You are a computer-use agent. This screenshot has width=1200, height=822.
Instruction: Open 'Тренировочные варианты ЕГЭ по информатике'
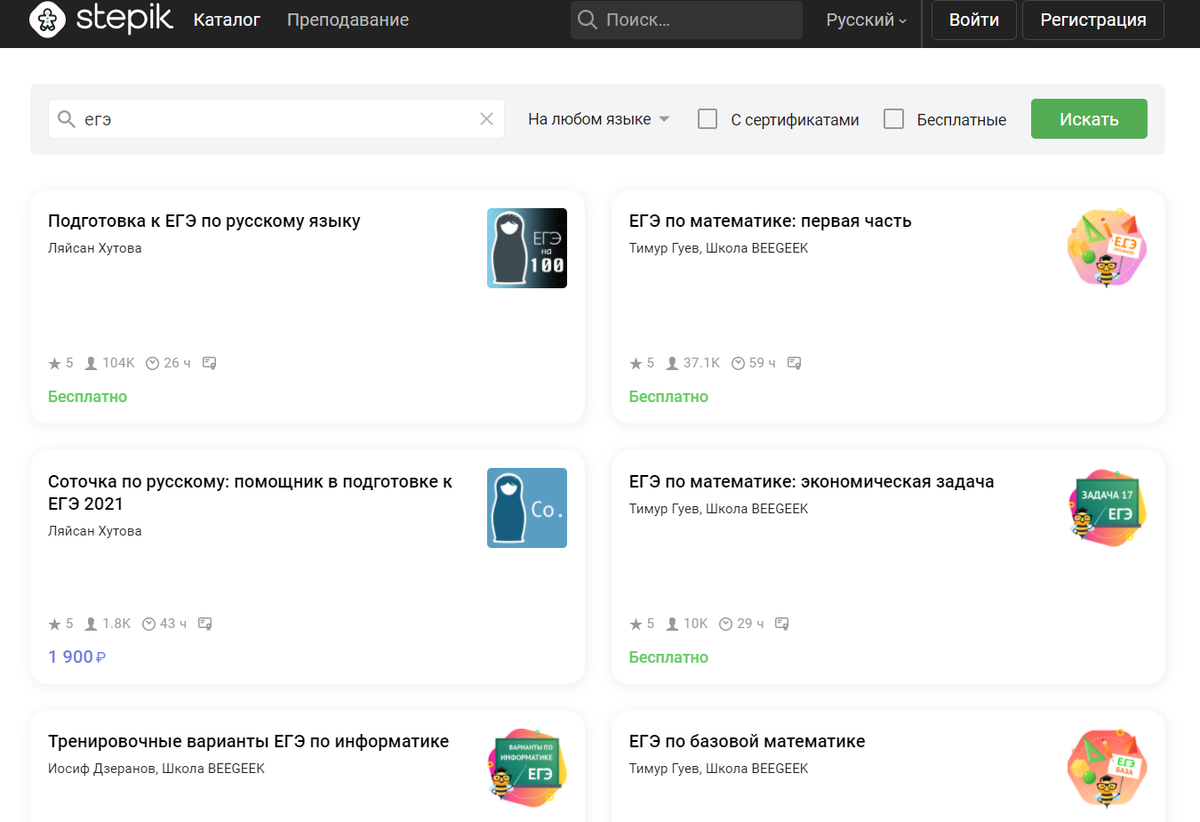(248, 742)
